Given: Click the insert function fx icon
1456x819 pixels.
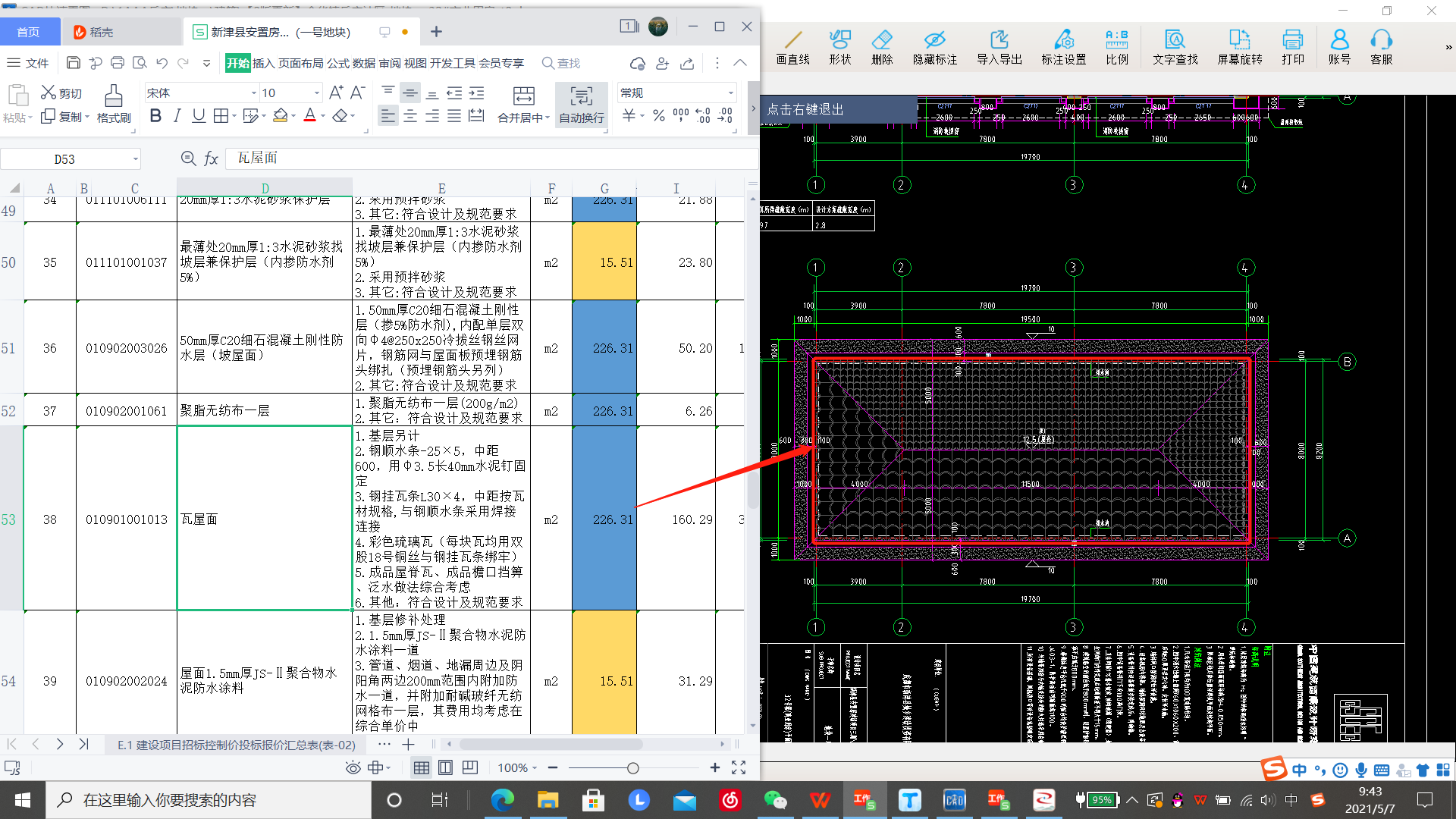Looking at the screenshot, I should coord(212,158).
